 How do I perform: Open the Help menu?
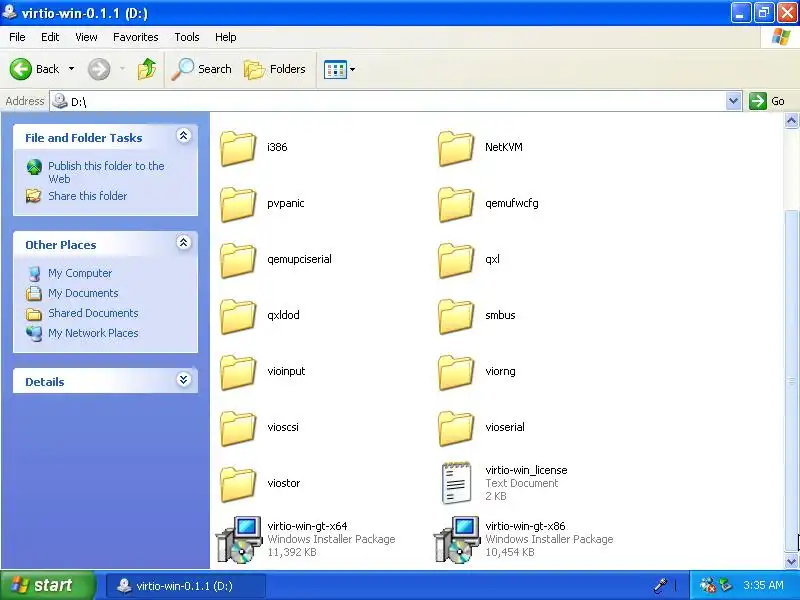226,37
